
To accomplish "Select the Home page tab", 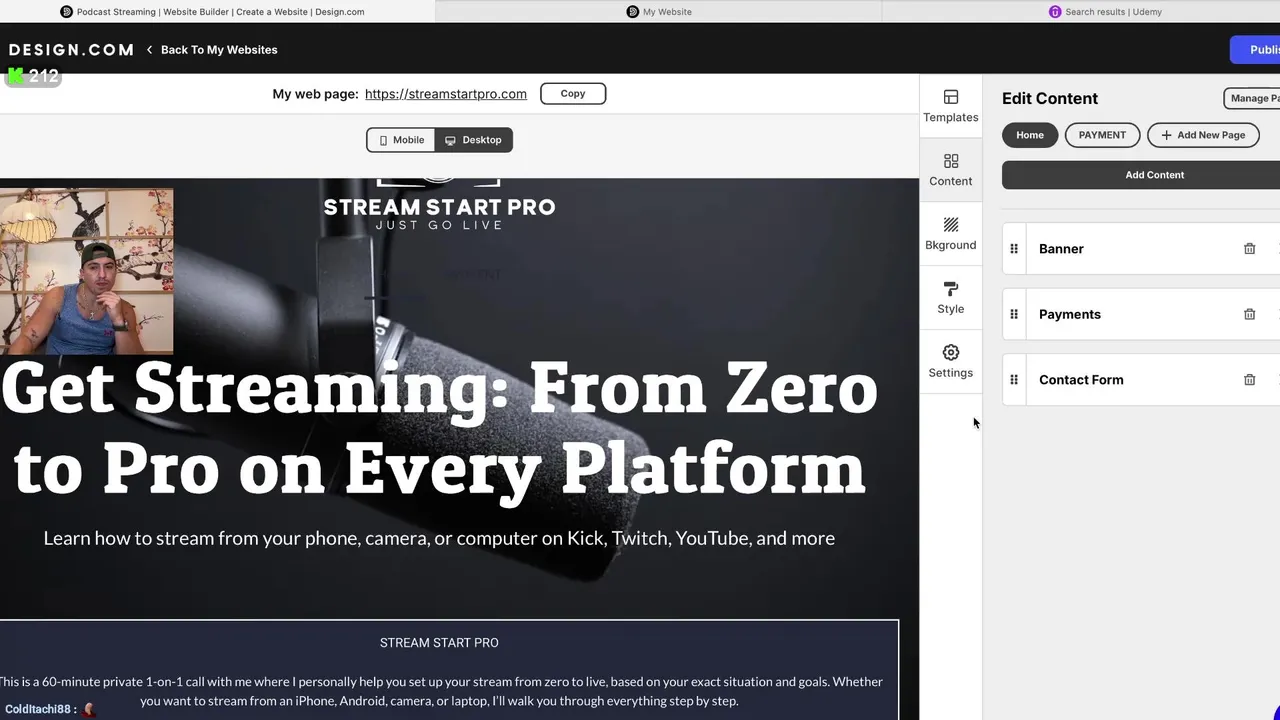I will click(1030, 135).
